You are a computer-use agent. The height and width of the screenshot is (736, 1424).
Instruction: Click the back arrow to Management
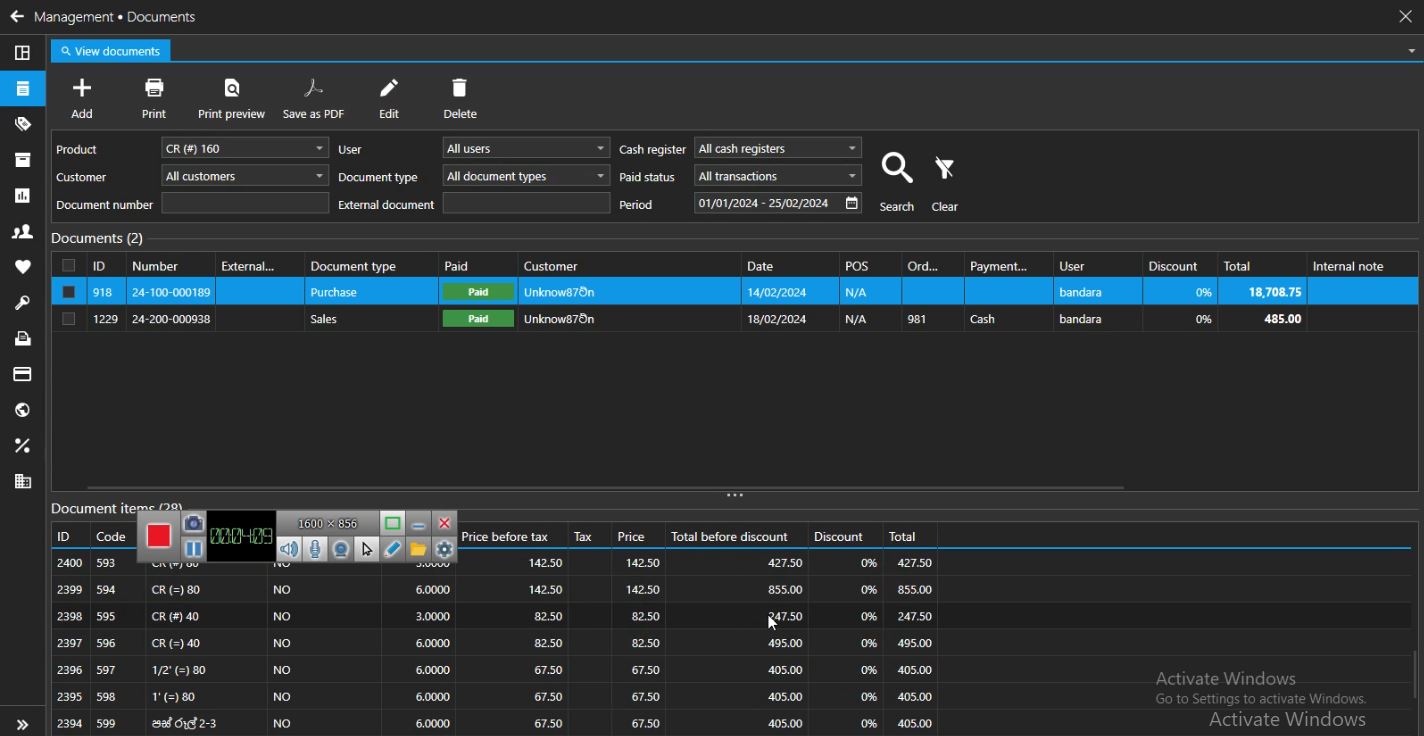tap(16, 17)
